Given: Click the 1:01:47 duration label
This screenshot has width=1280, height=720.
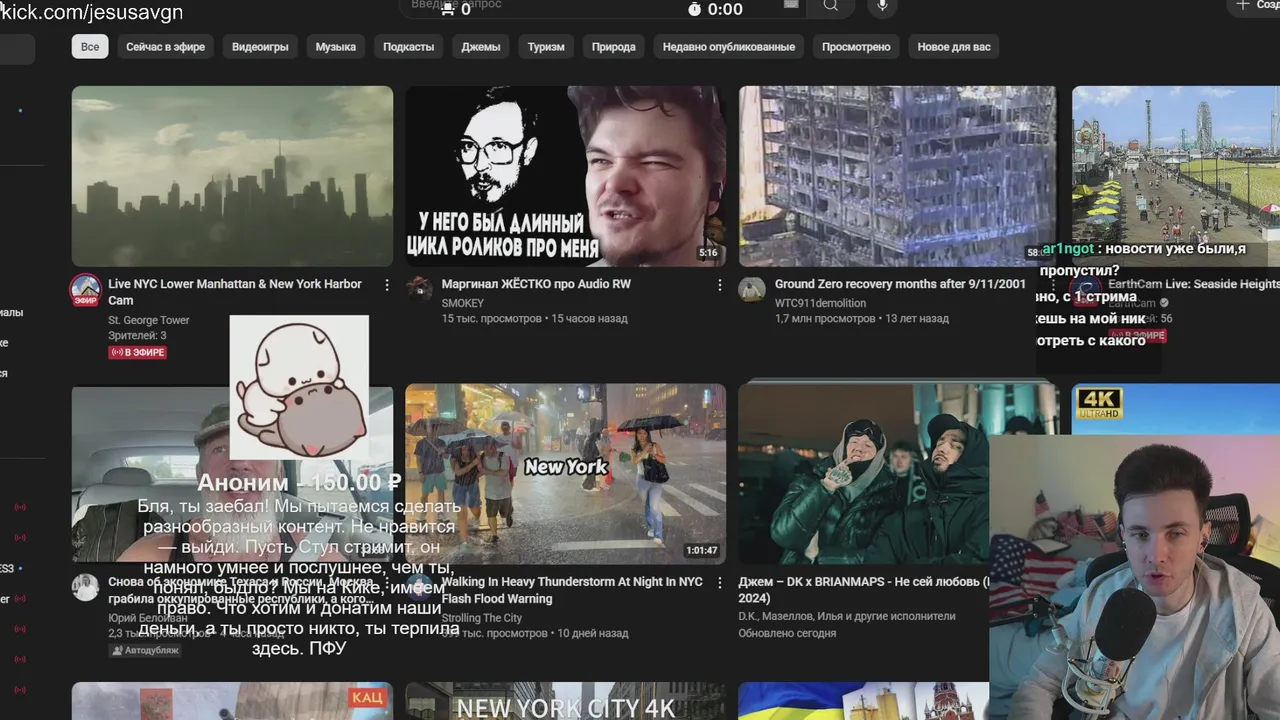Looking at the screenshot, I should point(701,551).
